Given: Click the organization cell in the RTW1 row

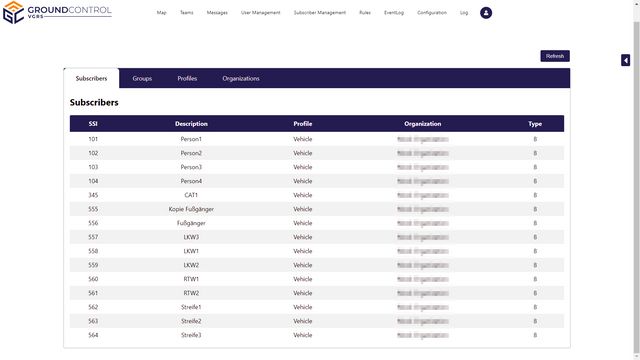Looking at the screenshot, I should pos(423,279).
